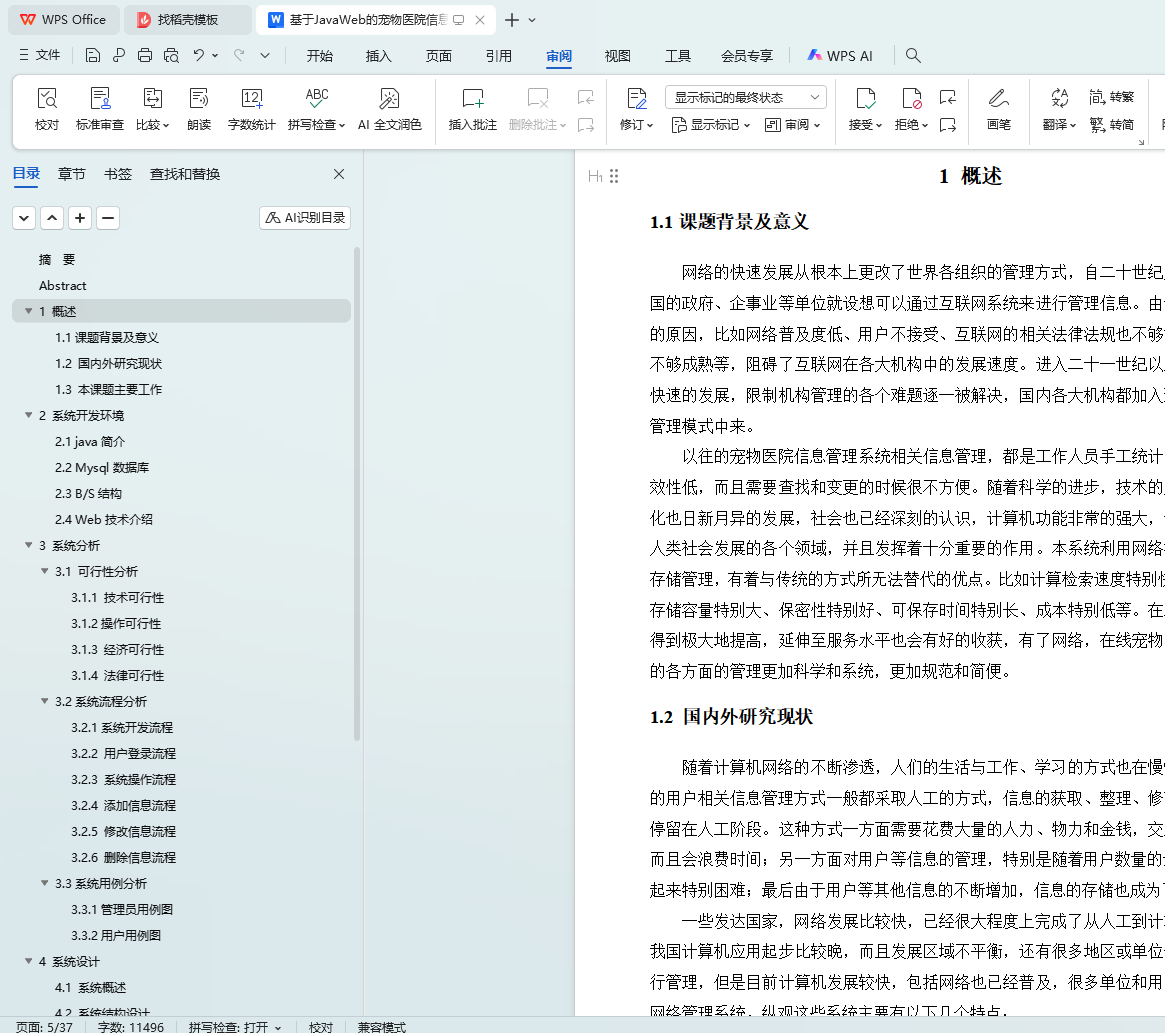
Task: Select 3.2.4 添加信息流程 in outline
Action: coord(123,806)
